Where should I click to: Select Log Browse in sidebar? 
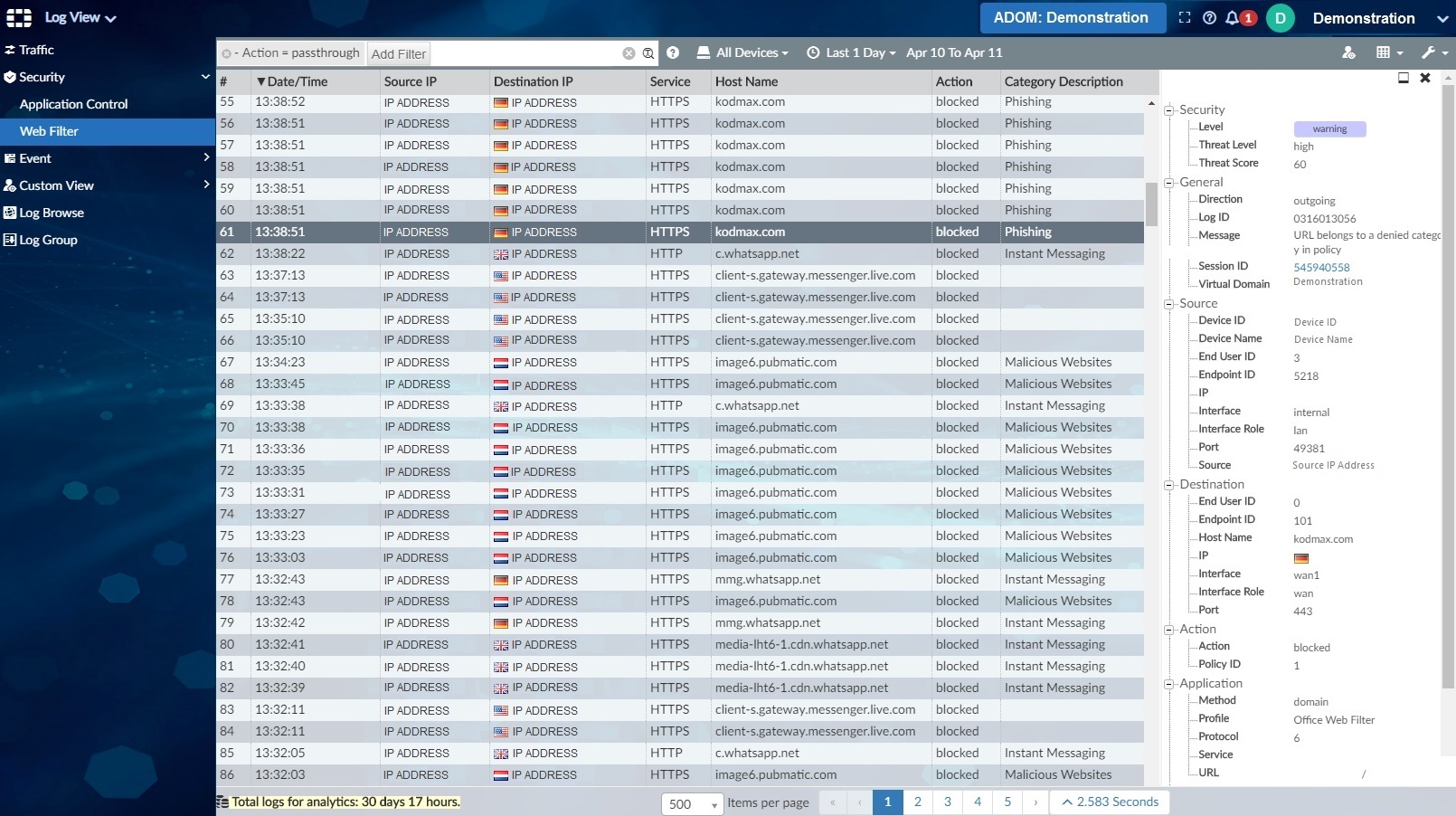(x=52, y=213)
